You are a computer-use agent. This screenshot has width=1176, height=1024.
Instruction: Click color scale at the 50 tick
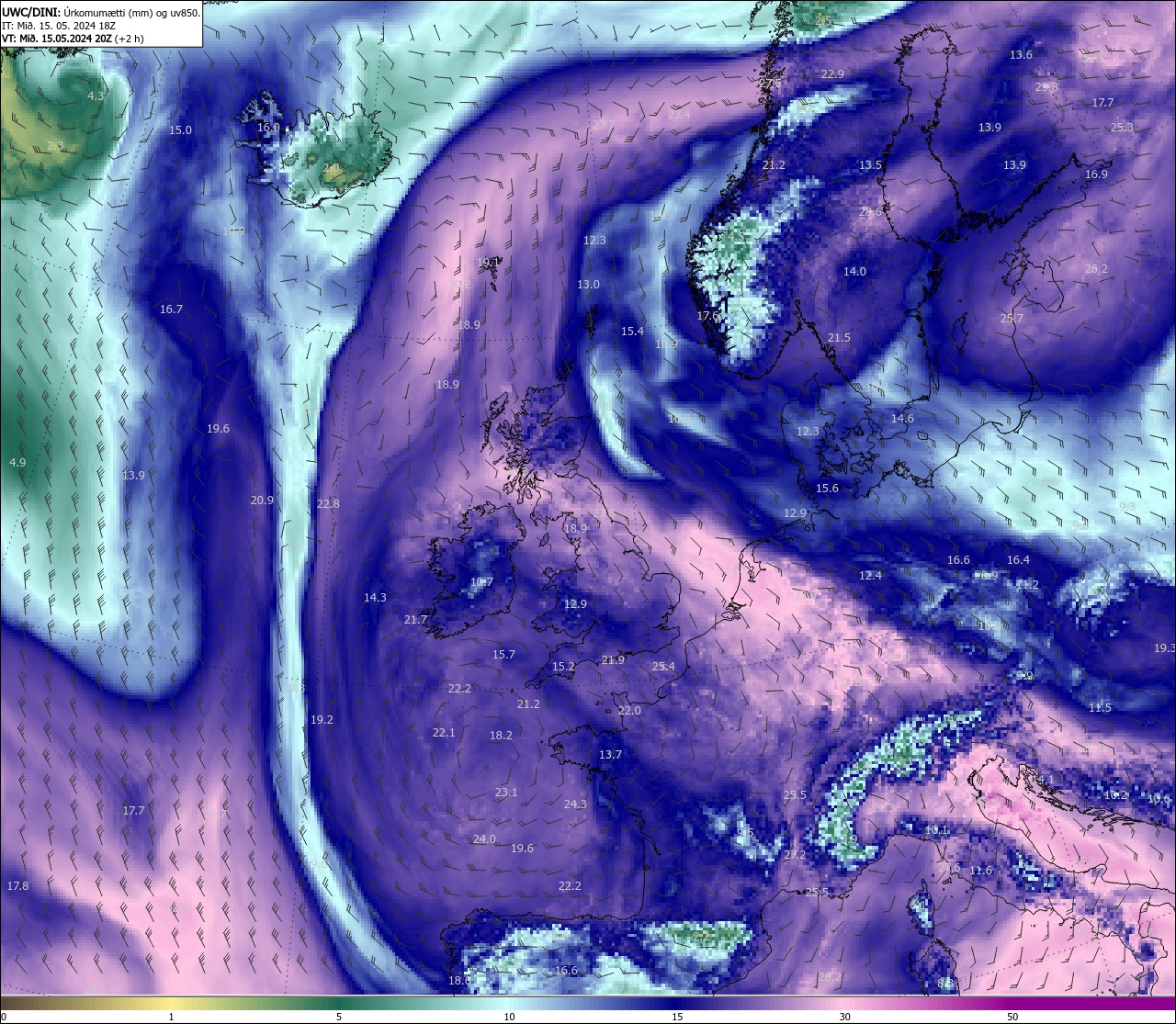coord(1012,1016)
